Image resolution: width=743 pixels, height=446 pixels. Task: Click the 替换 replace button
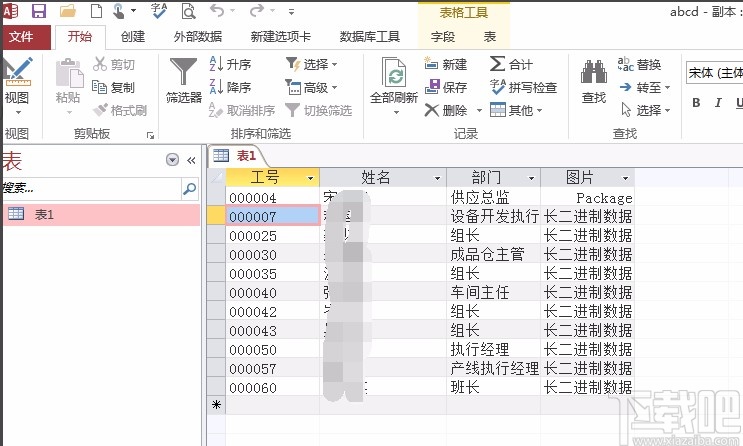point(639,64)
